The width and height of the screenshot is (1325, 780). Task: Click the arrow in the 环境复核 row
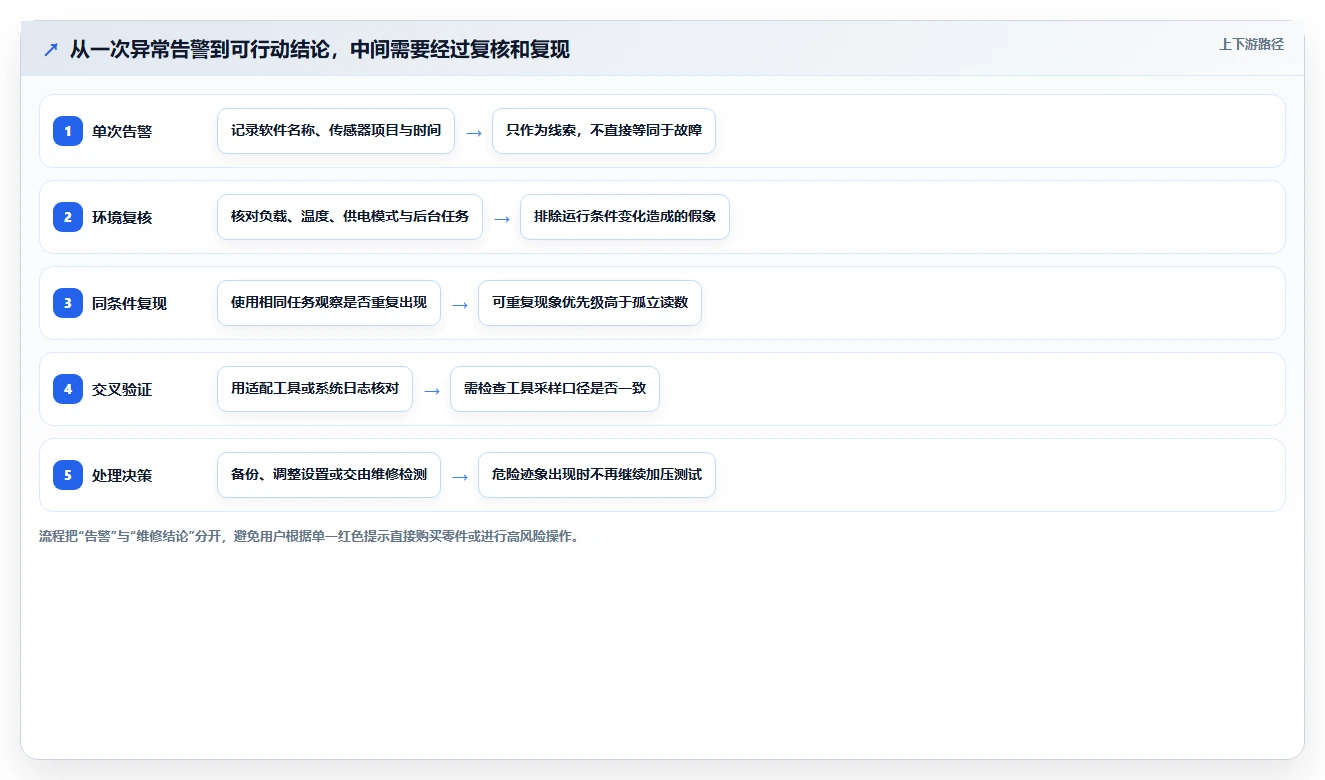click(x=502, y=218)
